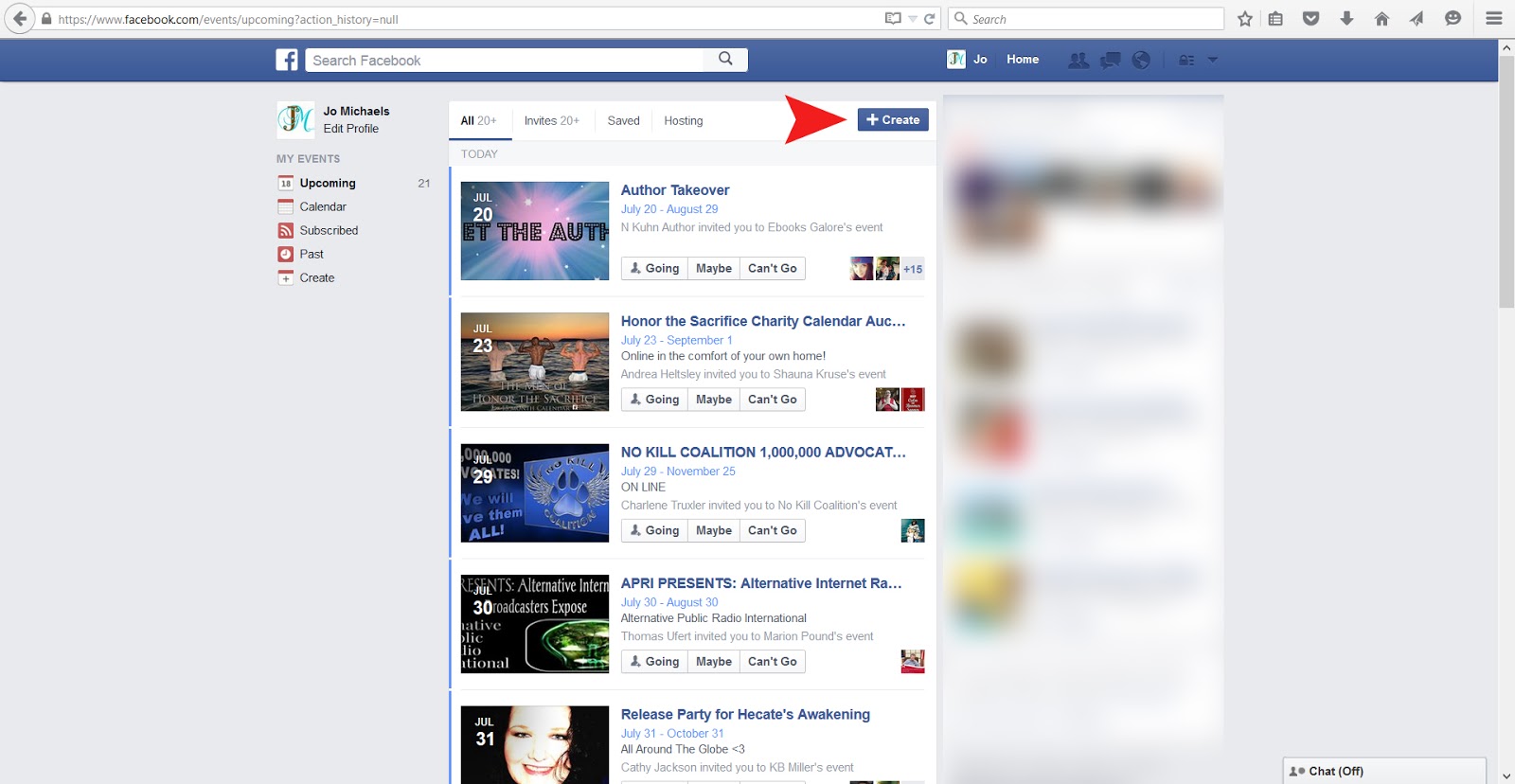Open the bookmarks list icon
Screen dimensions: 1515x784
point(1276,19)
